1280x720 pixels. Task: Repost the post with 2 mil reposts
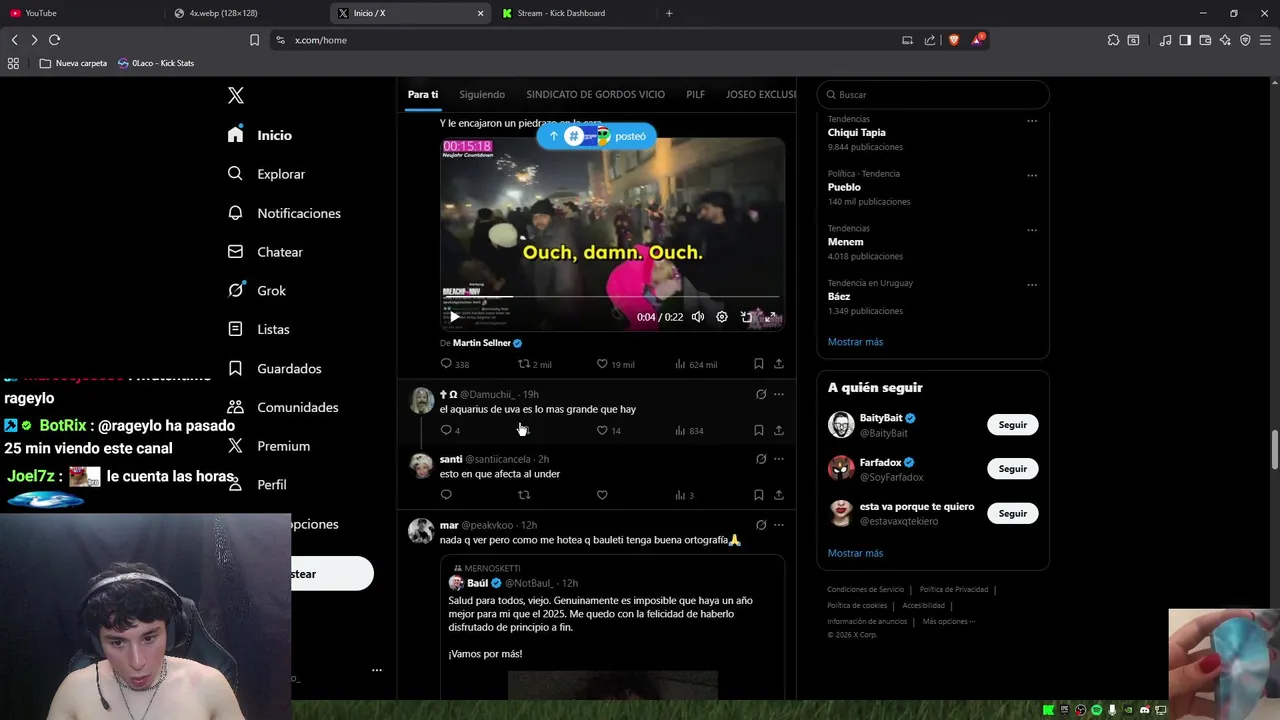534,364
